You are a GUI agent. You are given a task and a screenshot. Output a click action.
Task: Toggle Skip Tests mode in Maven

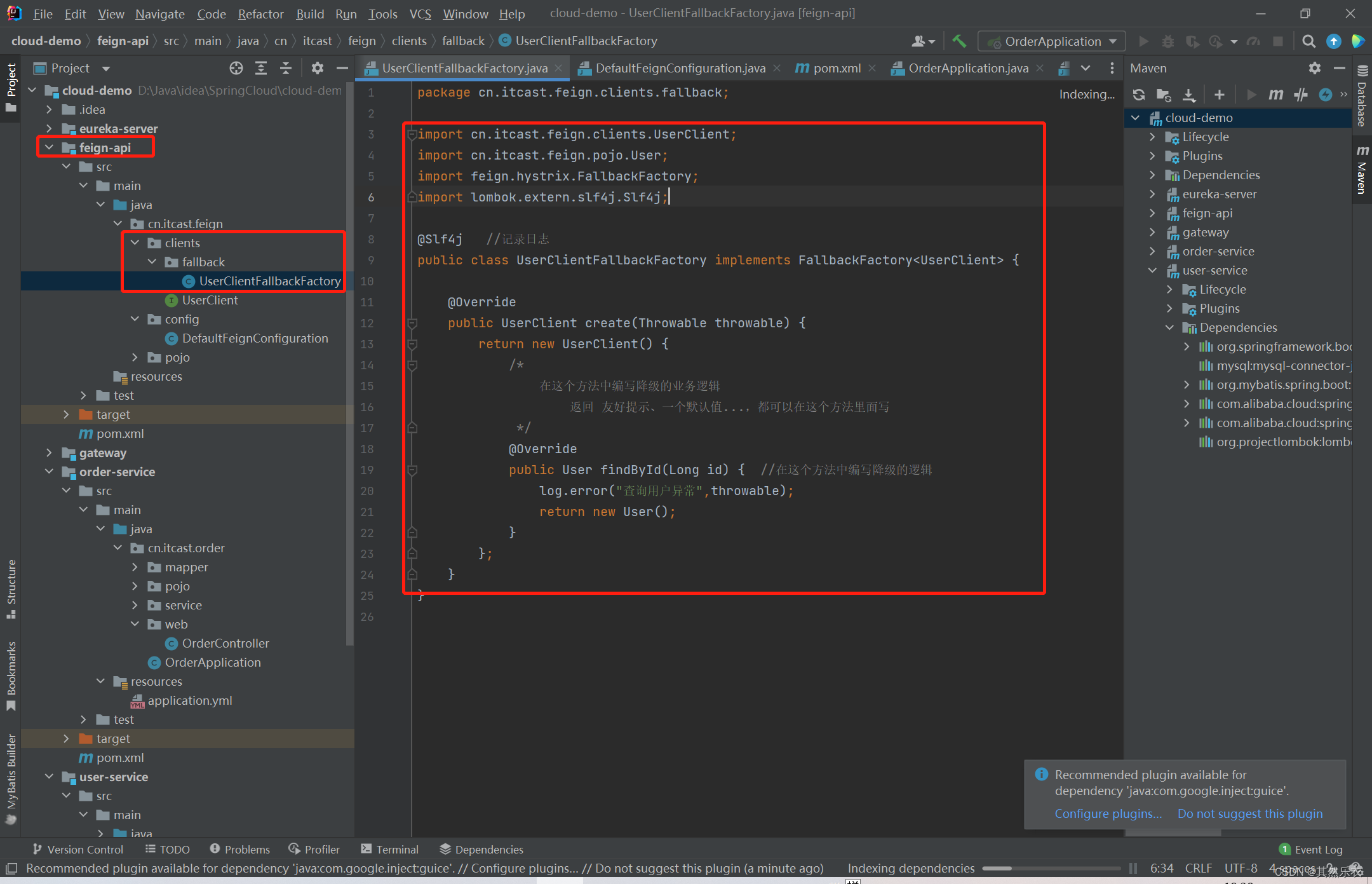tap(1325, 95)
